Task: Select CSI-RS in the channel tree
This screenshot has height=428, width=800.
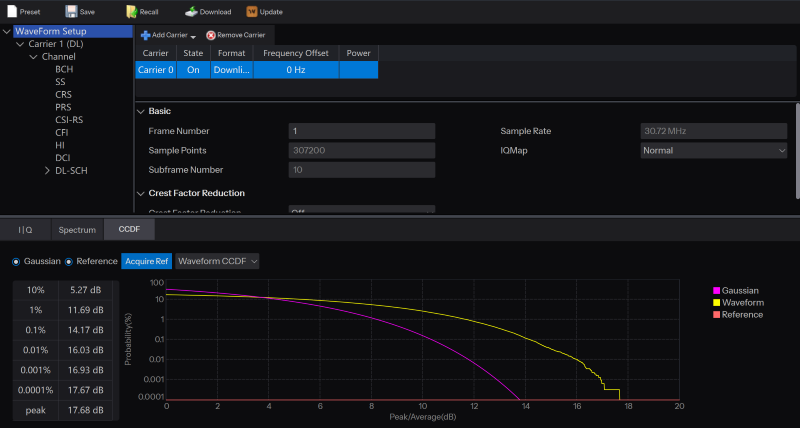Action: pos(70,119)
